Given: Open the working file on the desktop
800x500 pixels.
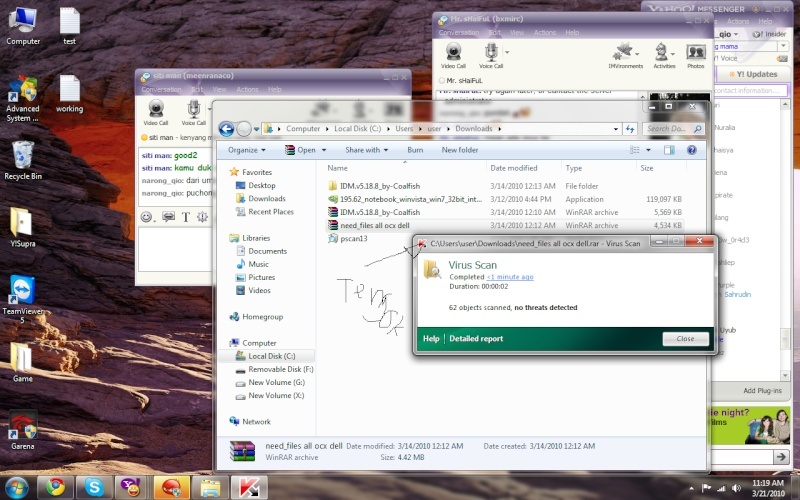Looking at the screenshot, I should [x=69, y=94].
